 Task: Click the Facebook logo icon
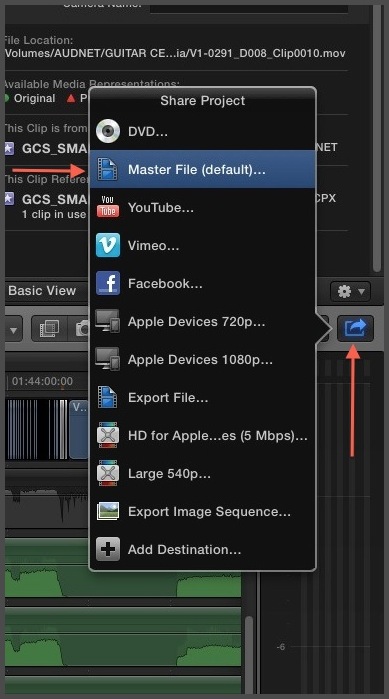108,283
